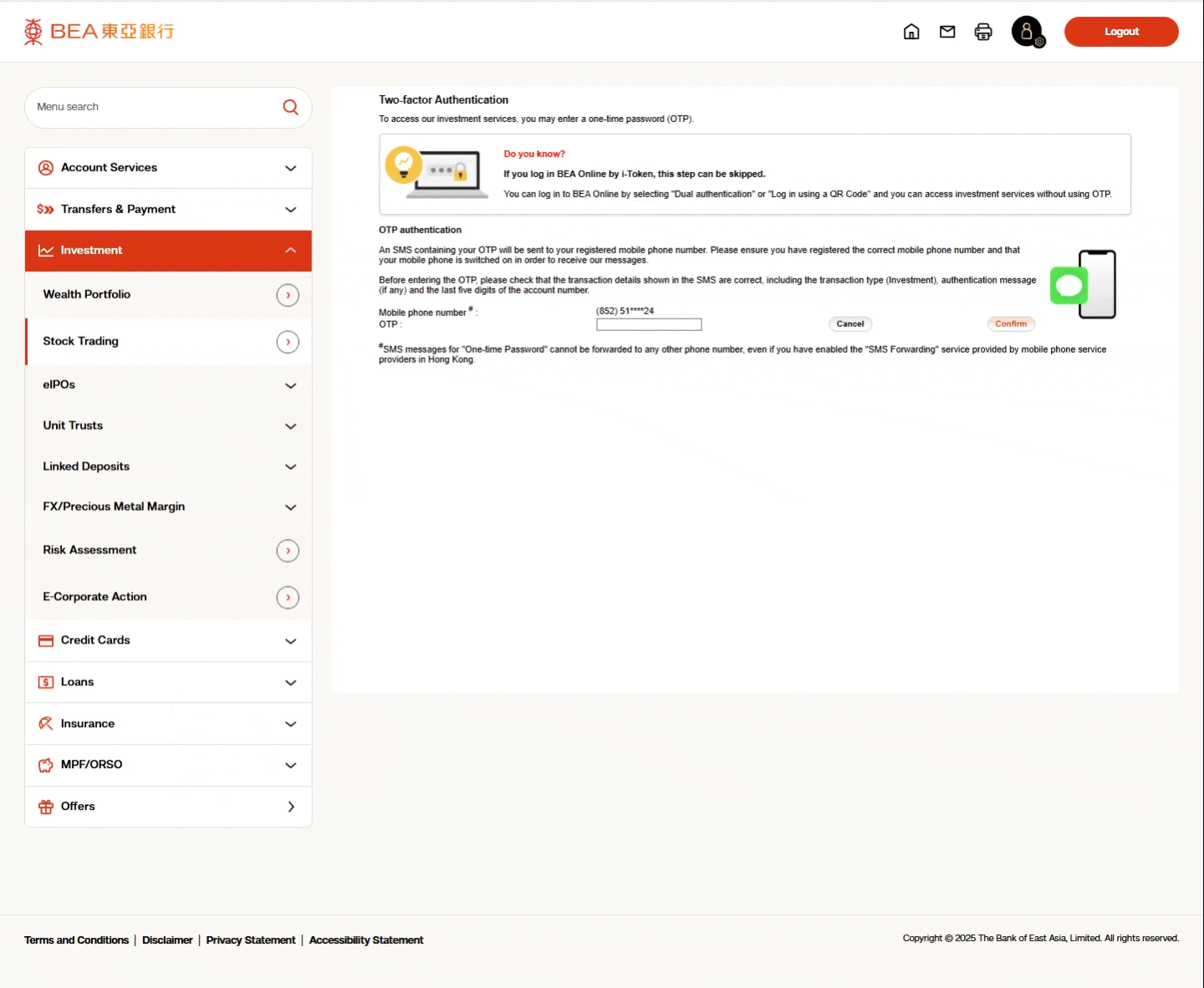The height and width of the screenshot is (988, 1204).
Task: Open the Privacy Statement link
Action: click(251, 940)
